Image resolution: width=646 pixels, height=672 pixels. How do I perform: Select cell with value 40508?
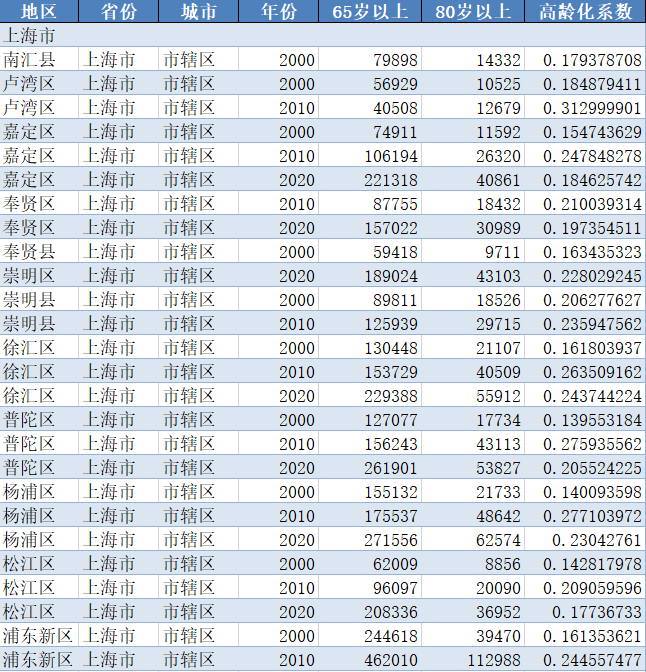pos(370,107)
